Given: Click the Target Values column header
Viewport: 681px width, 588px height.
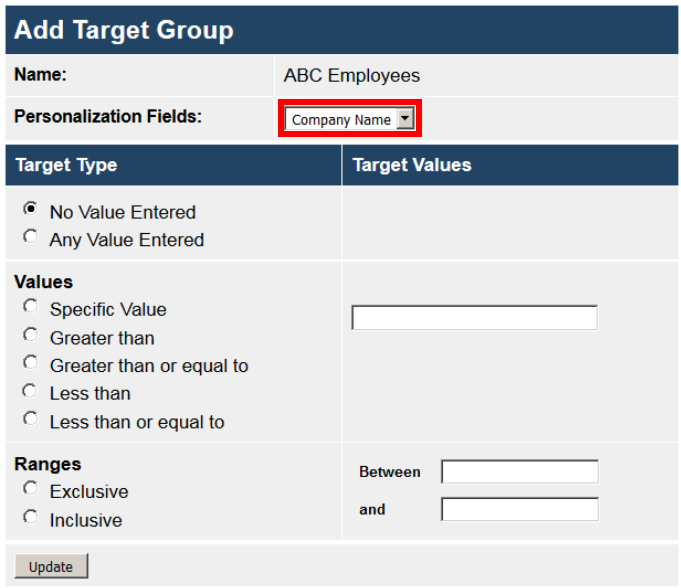Looking at the screenshot, I should [x=412, y=165].
